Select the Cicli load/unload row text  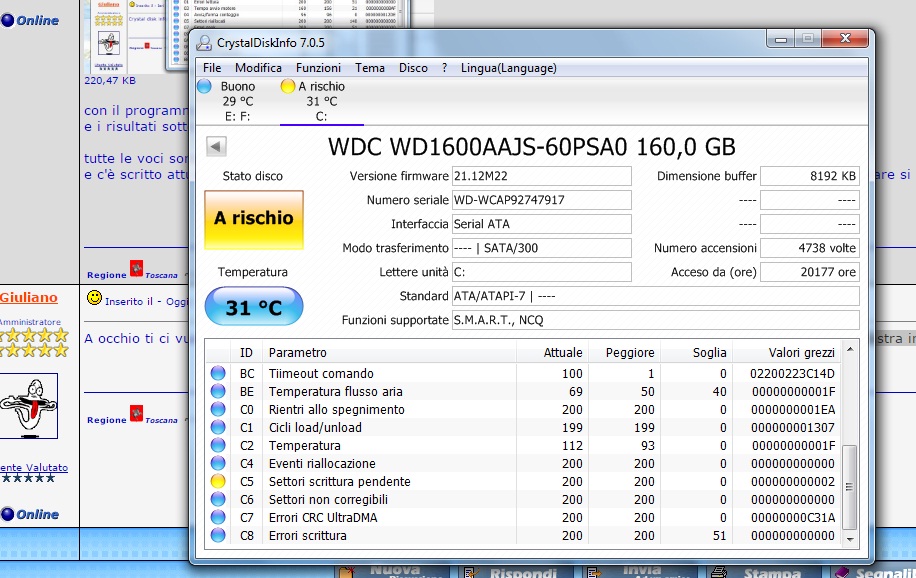315,428
